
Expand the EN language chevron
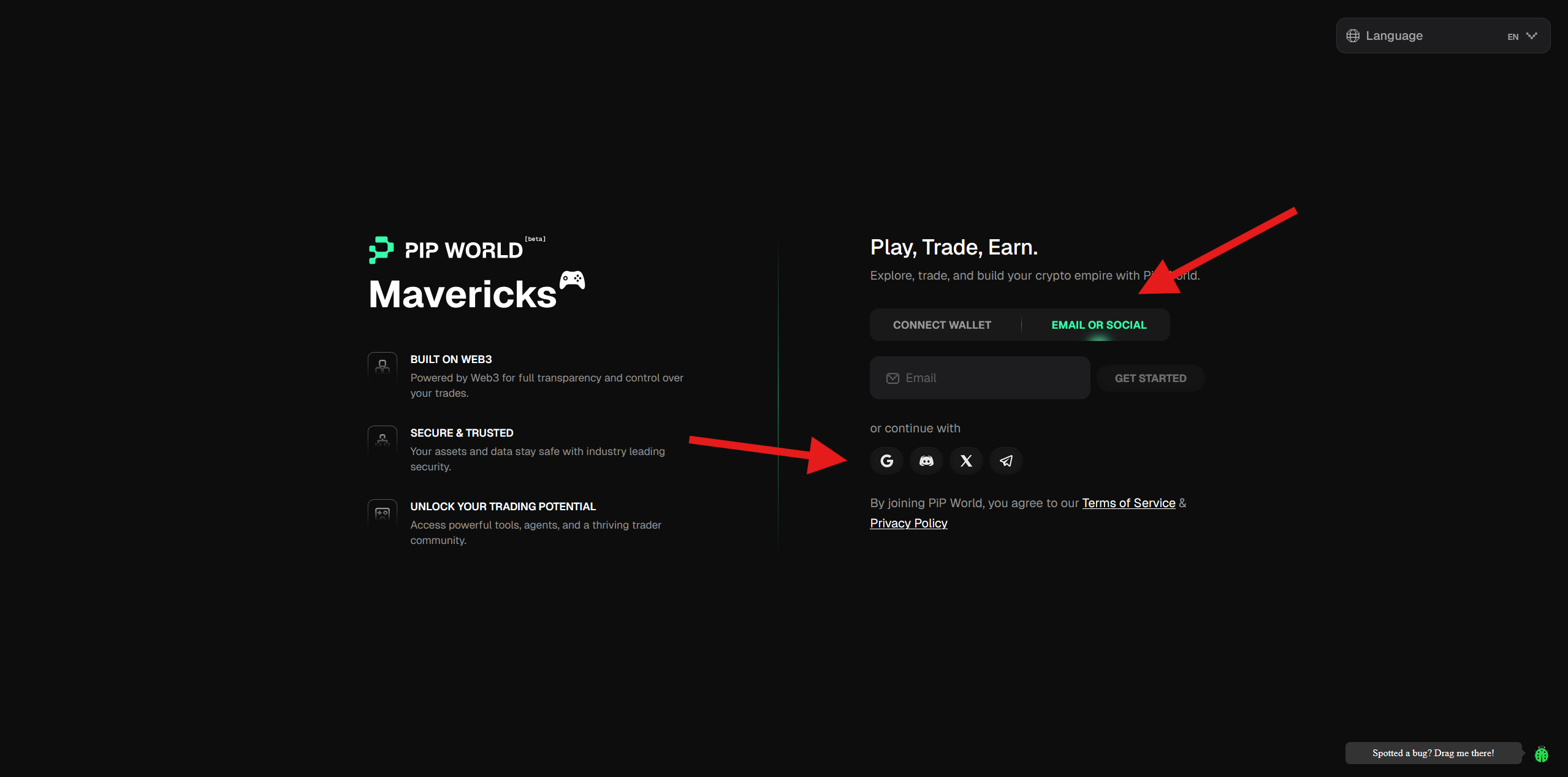[1531, 36]
